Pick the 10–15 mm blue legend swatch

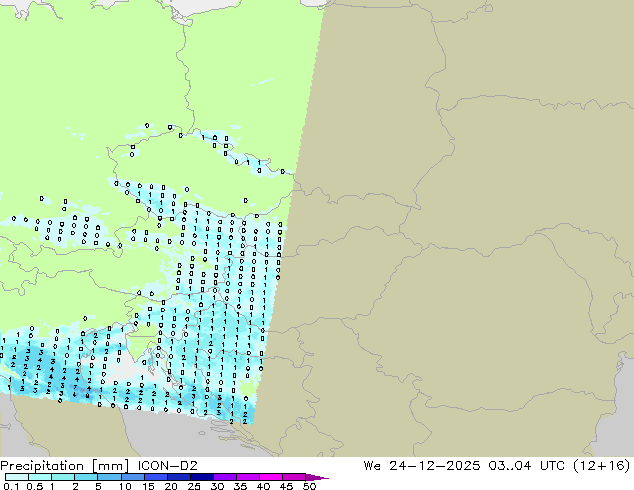(x=132, y=477)
